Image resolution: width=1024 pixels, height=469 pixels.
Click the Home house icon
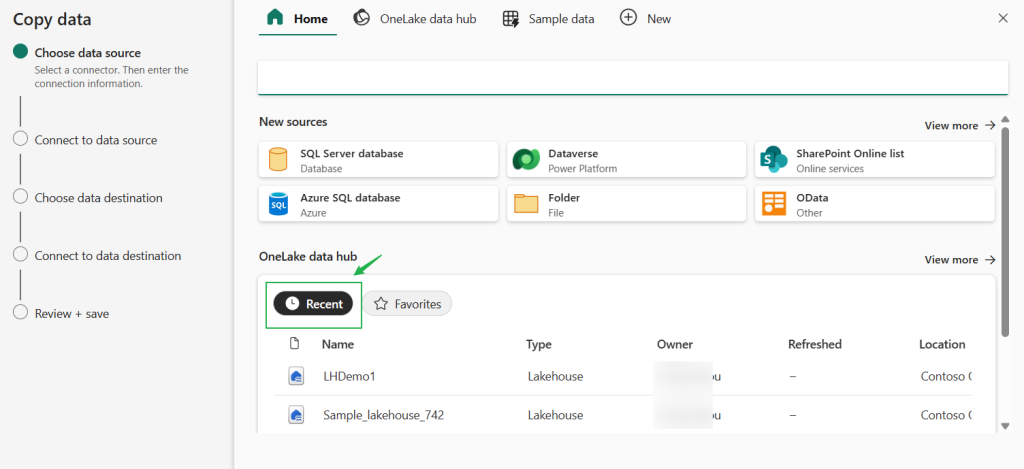tap(276, 18)
